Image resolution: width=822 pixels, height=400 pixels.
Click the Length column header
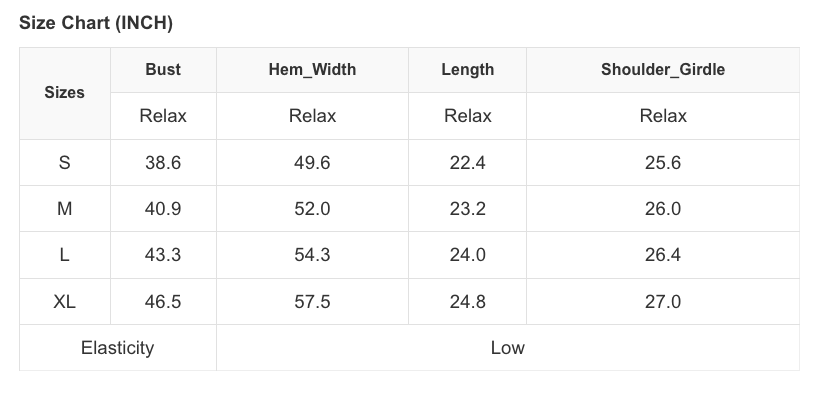tap(467, 70)
